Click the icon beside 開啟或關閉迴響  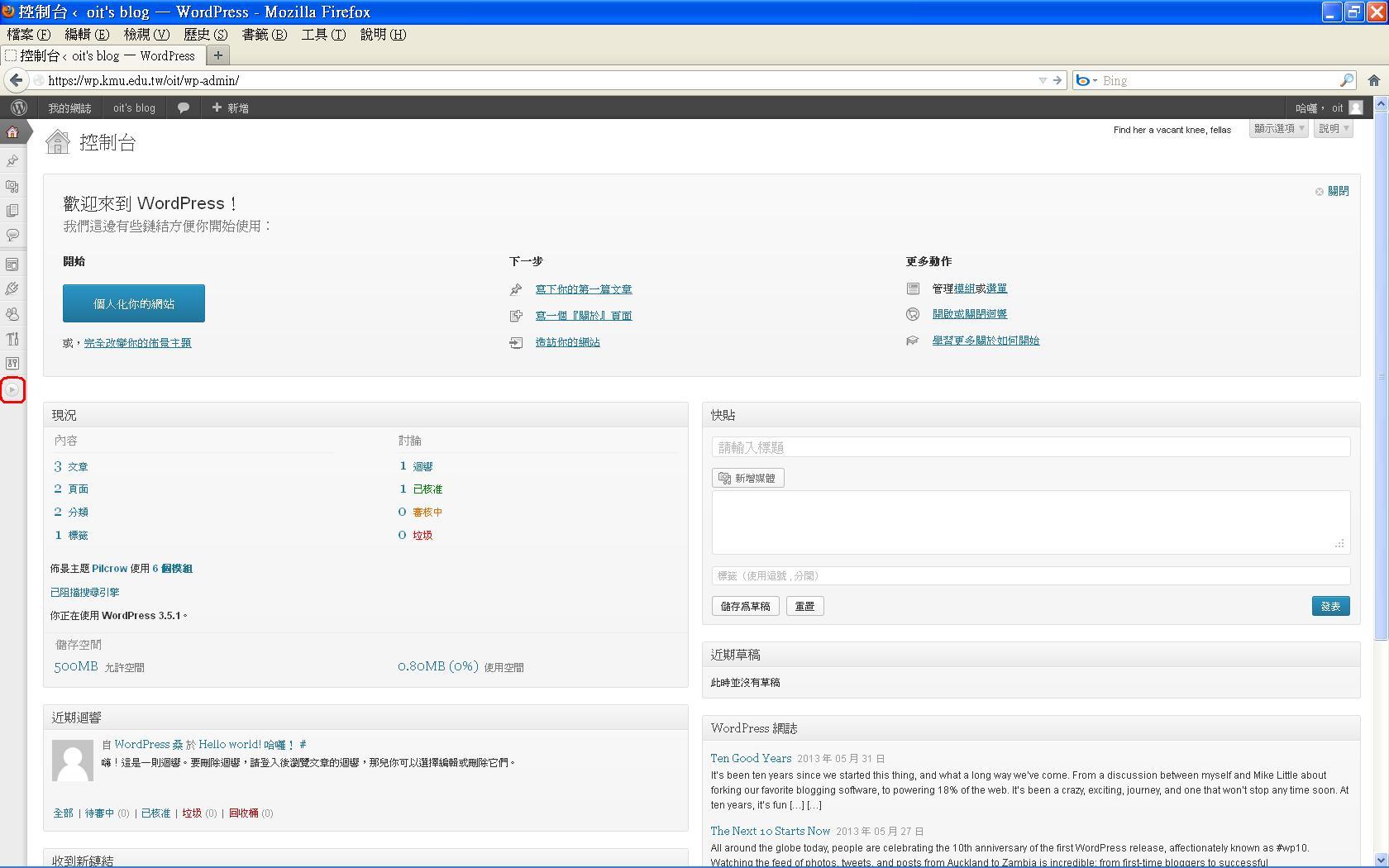913,314
